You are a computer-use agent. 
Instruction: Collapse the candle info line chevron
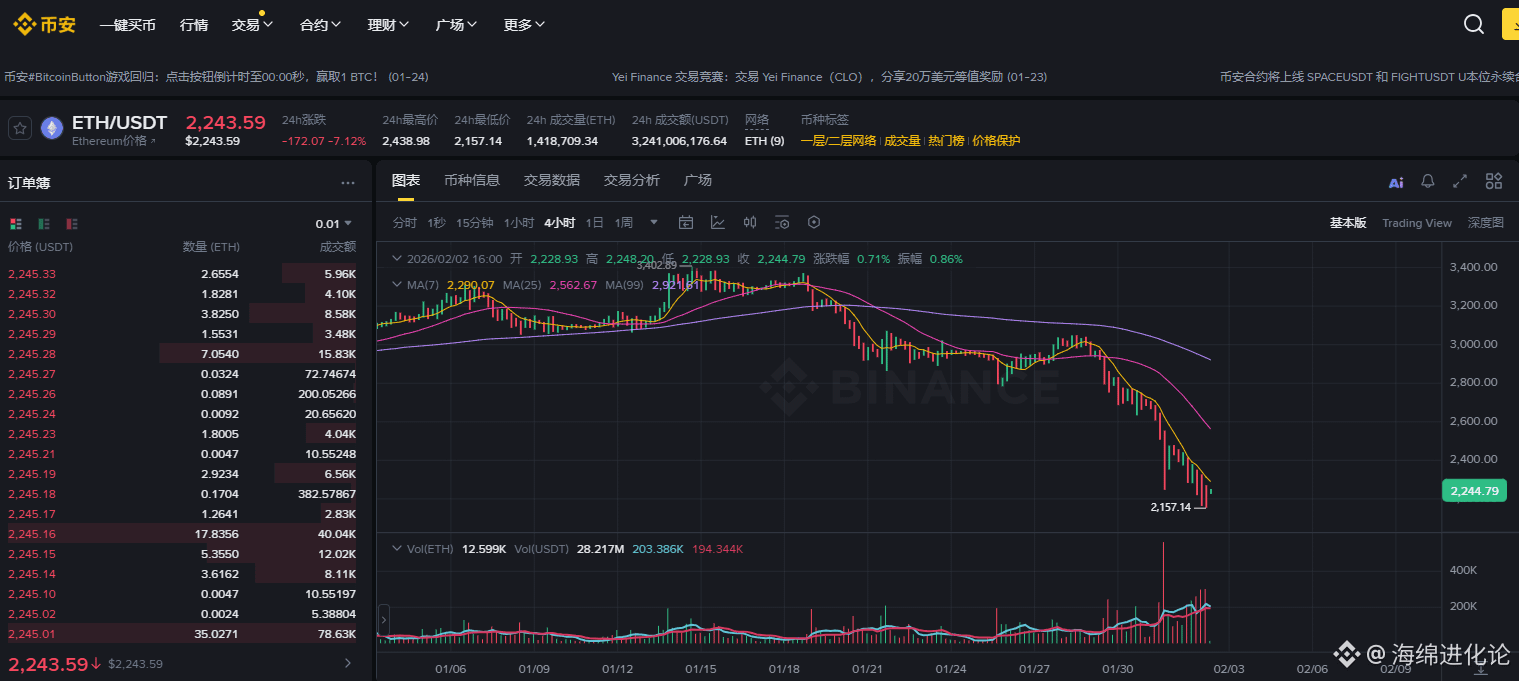(x=397, y=258)
